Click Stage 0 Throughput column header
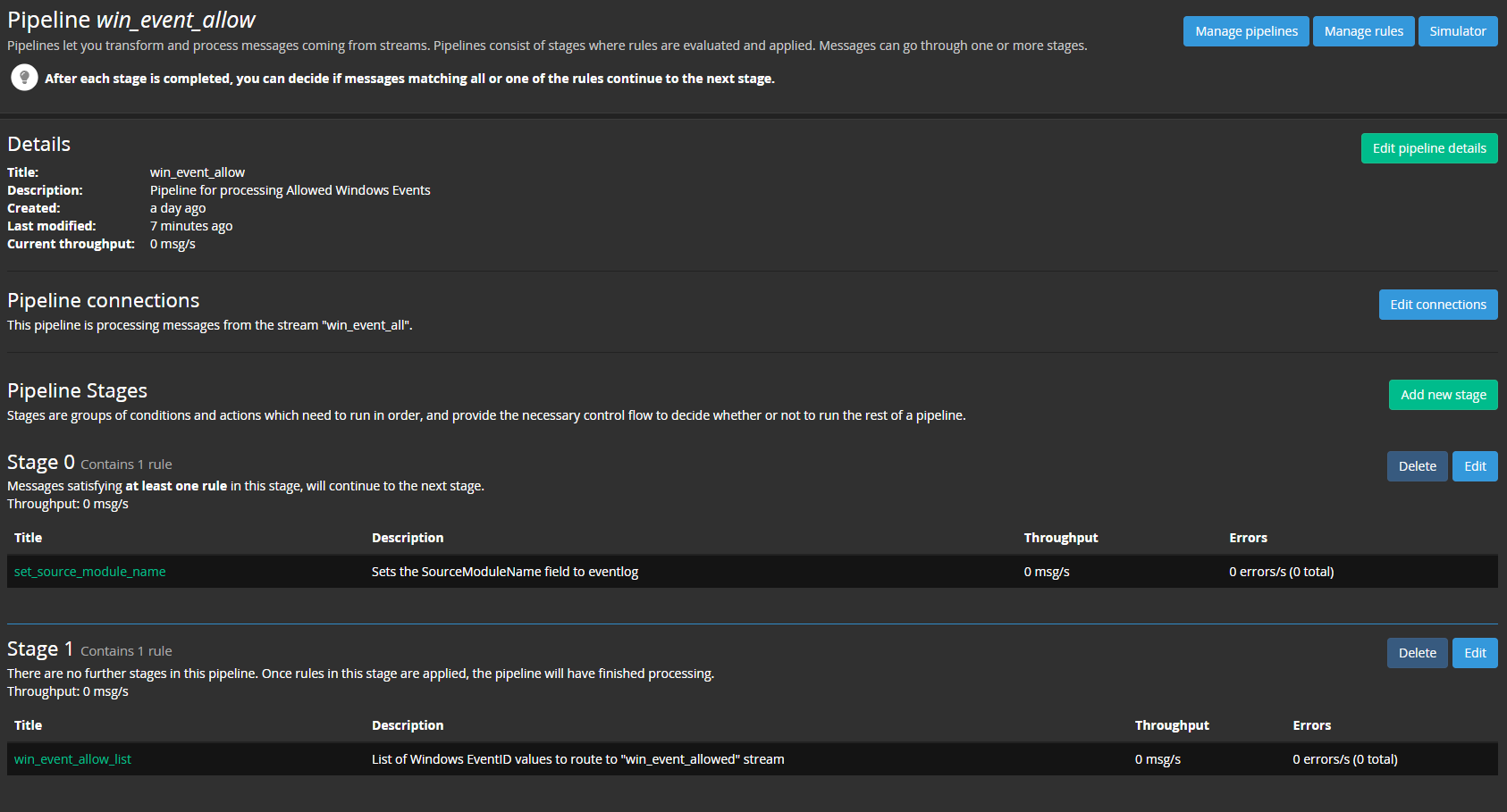The image size is (1507, 812). [x=1061, y=538]
